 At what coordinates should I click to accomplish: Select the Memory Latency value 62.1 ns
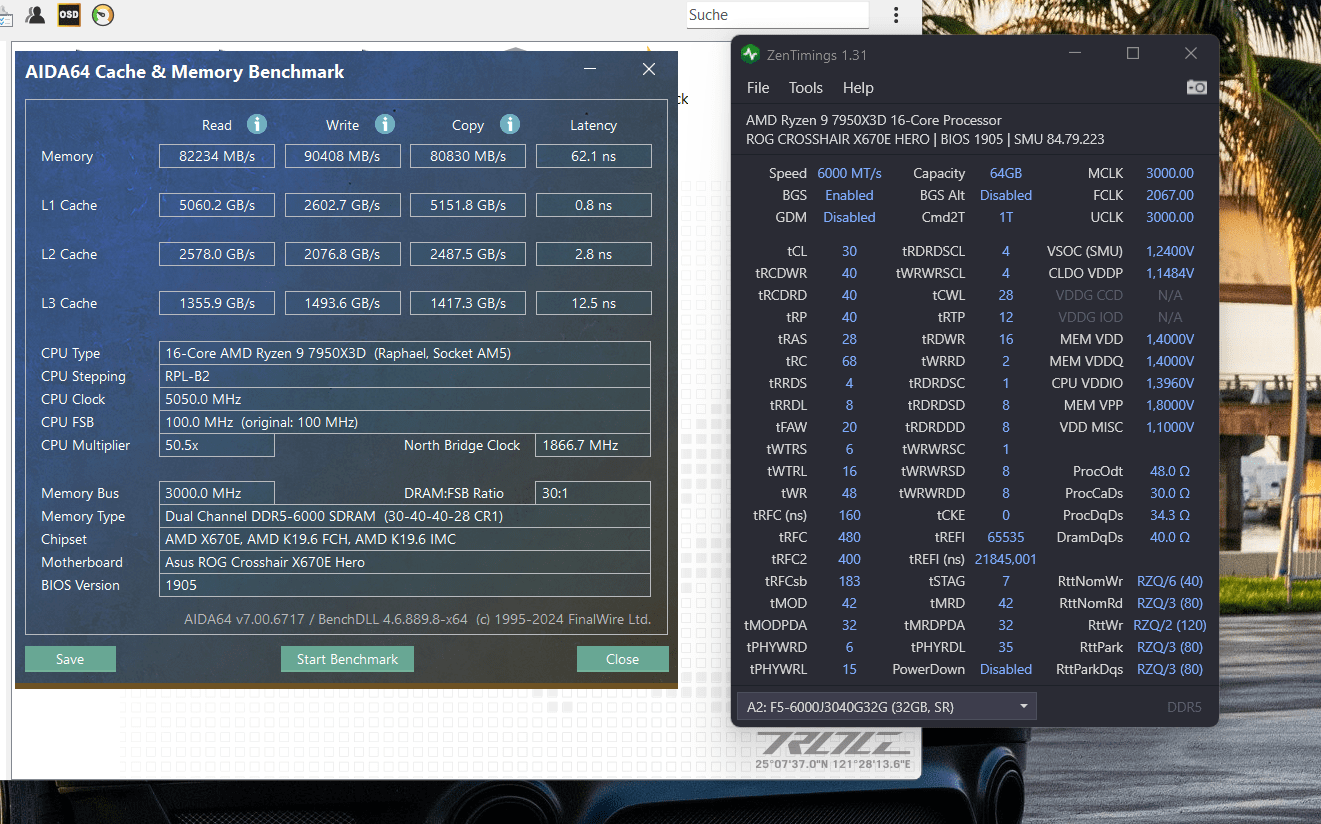594,156
